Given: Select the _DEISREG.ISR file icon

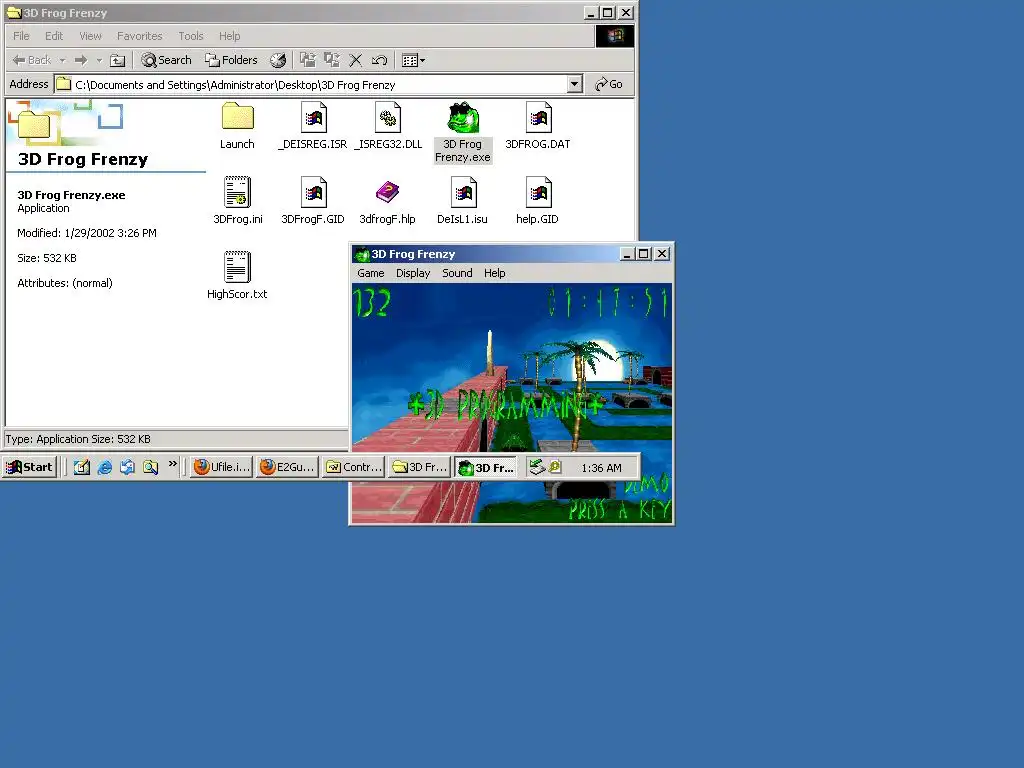Looking at the screenshot, I should (313, 118).
